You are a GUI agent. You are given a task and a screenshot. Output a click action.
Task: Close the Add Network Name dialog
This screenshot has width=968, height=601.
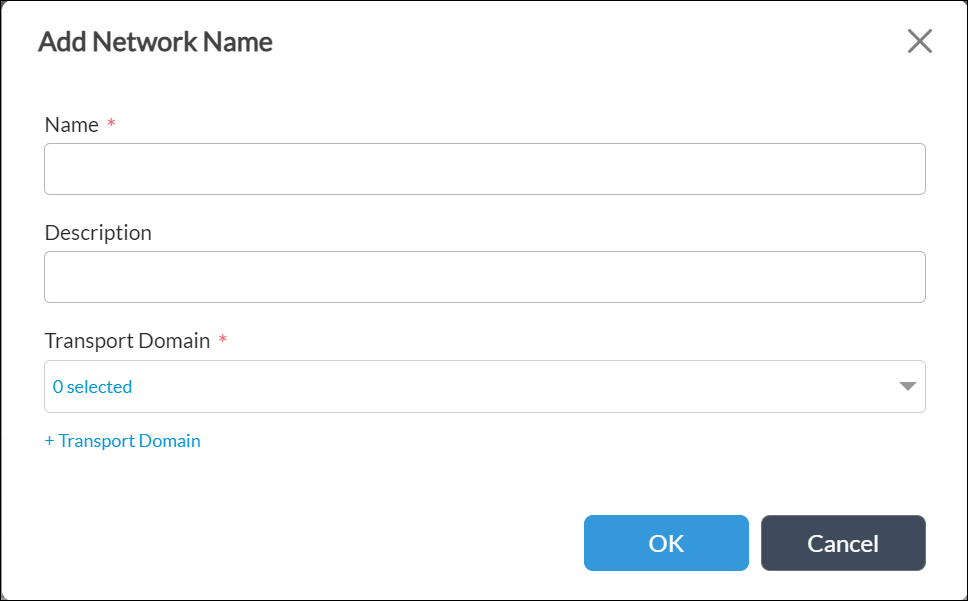[918, 41]
